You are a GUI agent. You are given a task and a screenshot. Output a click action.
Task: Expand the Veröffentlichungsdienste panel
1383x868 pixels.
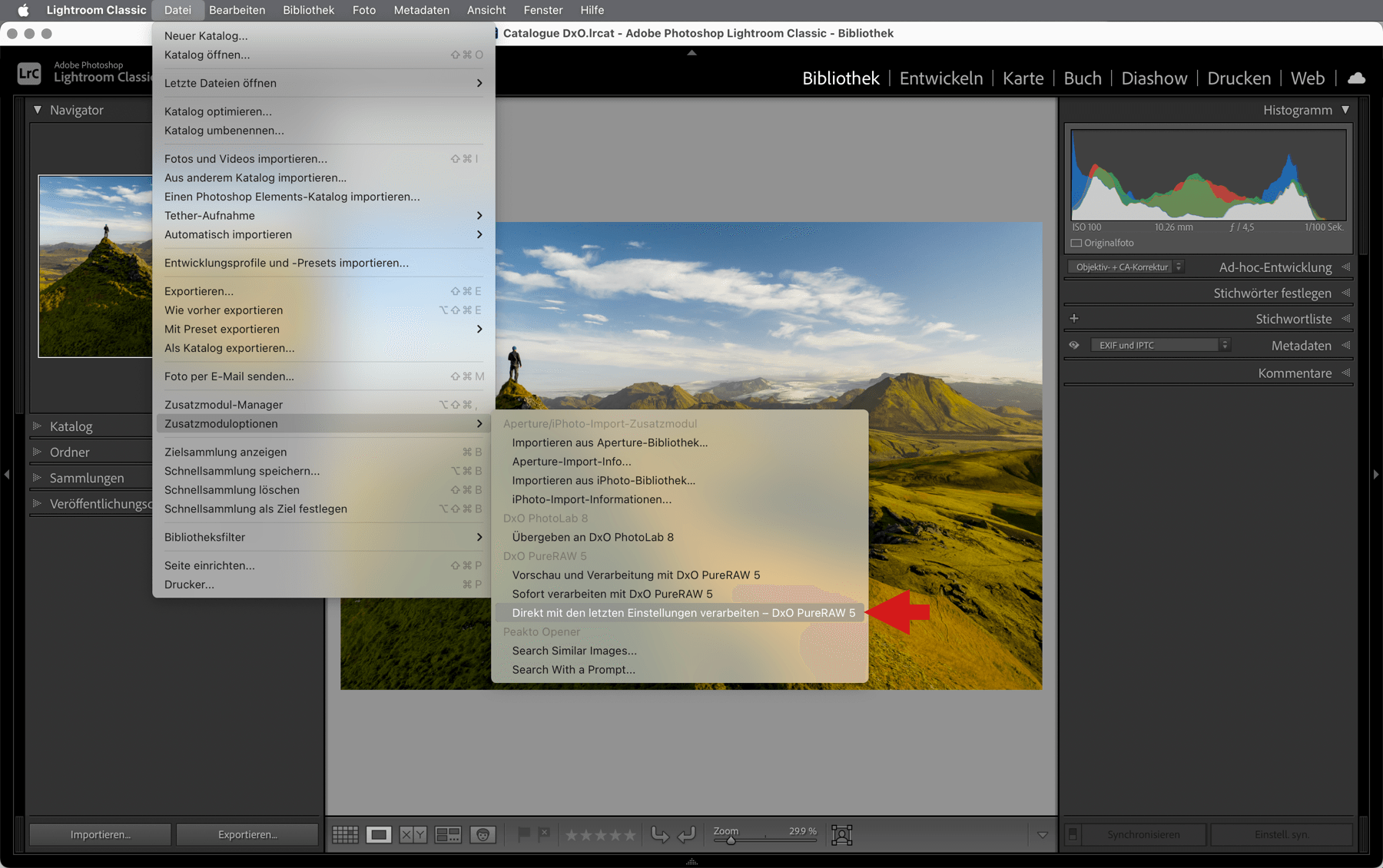(36, 503)
